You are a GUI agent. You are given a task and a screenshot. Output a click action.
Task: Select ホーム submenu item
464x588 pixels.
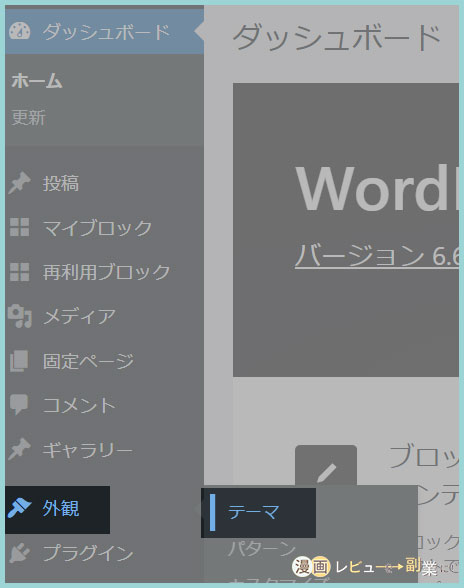click(37, 81)
